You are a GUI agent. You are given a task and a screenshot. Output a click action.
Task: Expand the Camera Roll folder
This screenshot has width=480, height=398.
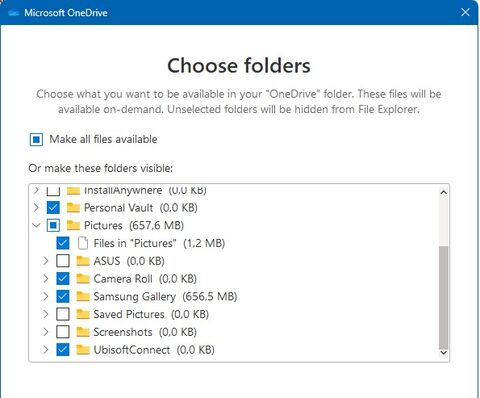point(46,278)
